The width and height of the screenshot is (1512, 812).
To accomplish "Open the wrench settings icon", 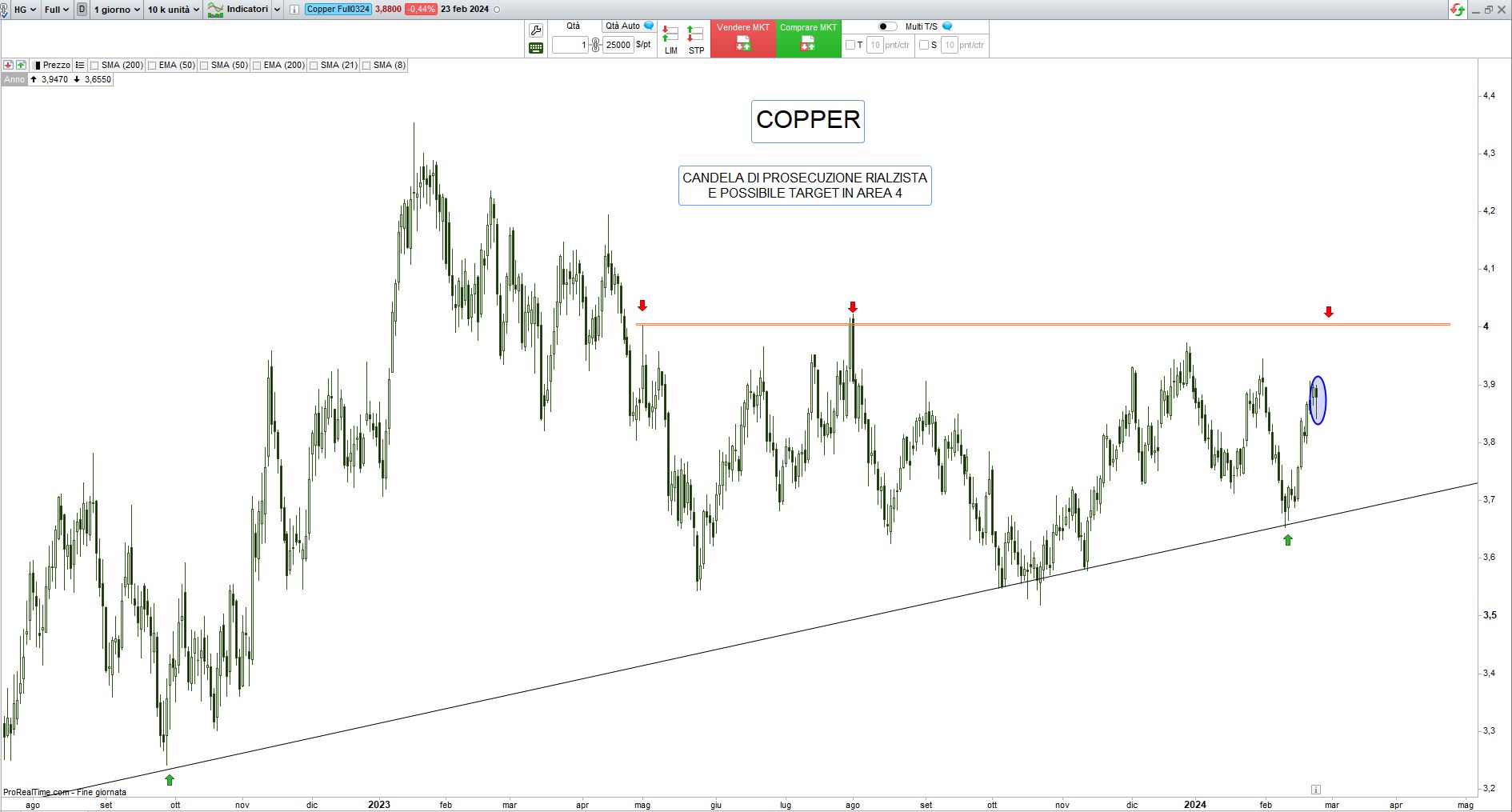I will [536, 30].
